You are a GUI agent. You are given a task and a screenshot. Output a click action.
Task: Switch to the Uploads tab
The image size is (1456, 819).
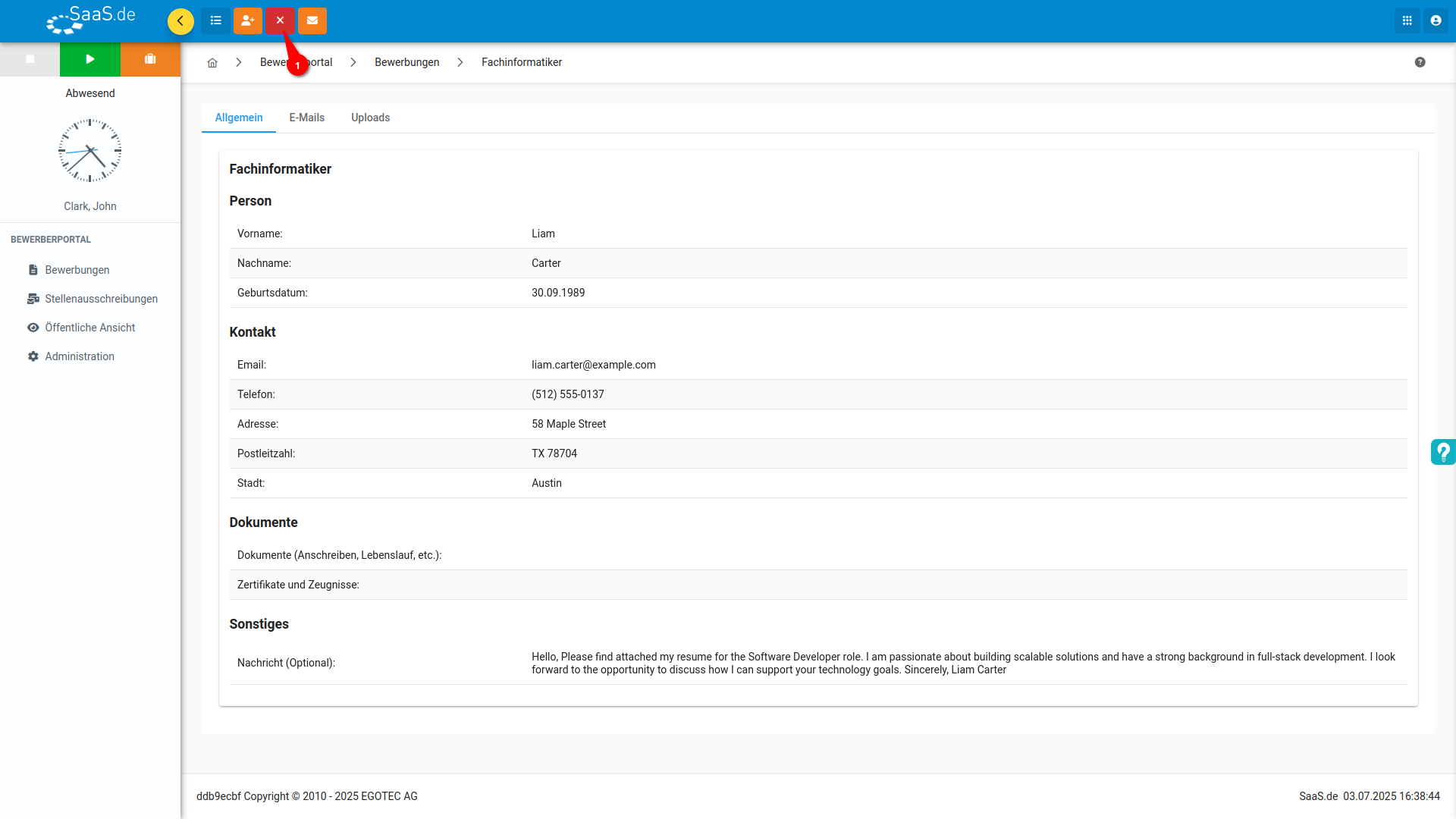click(371, 118)
